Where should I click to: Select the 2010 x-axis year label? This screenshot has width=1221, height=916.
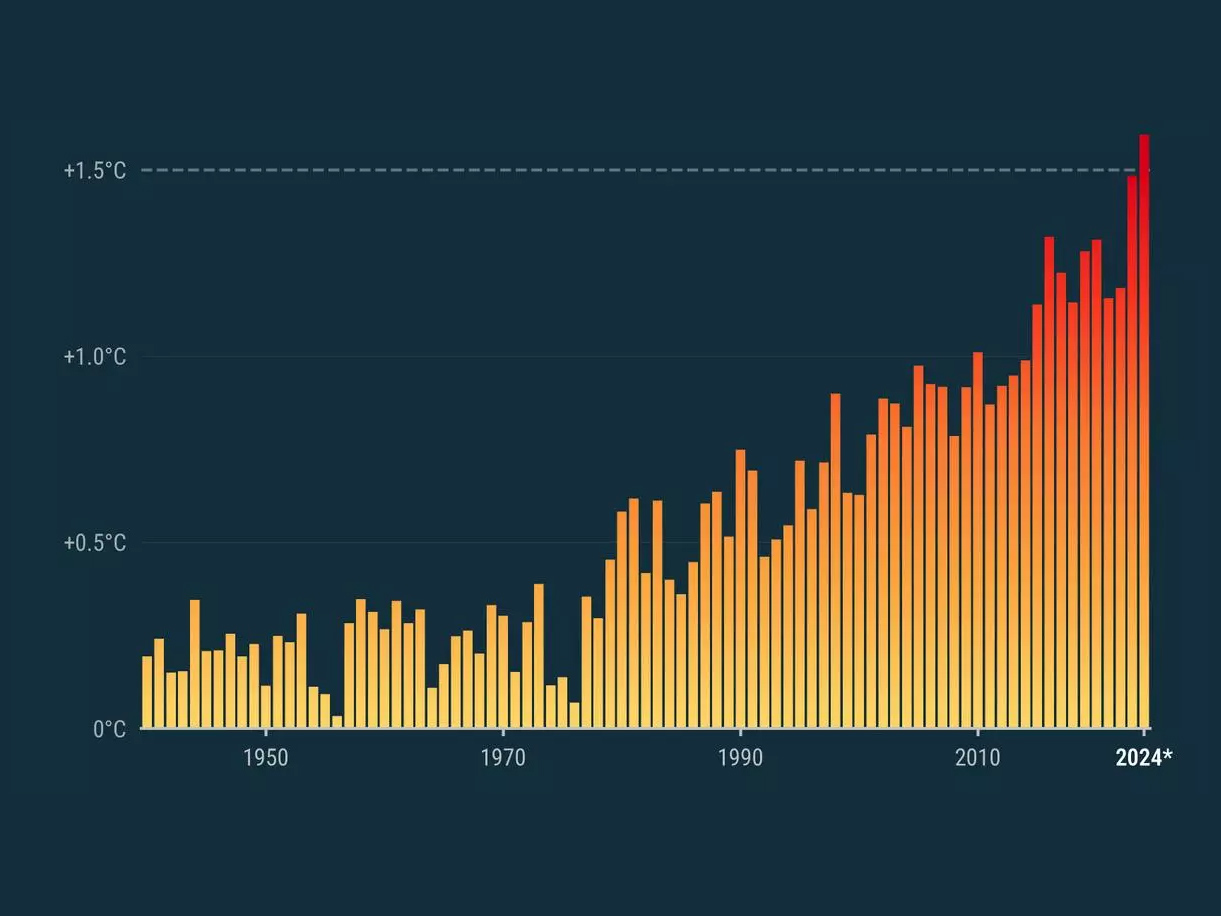977,758
